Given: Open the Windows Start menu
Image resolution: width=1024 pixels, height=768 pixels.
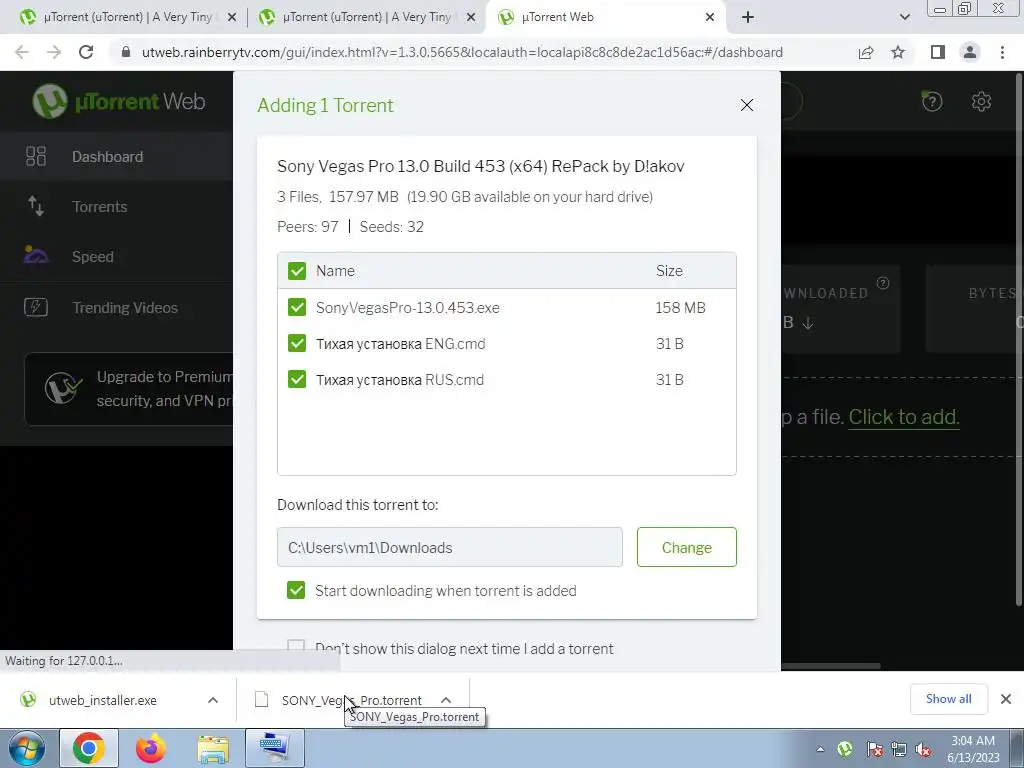Looking at the screenshot, I should click(x=27, y=748).
